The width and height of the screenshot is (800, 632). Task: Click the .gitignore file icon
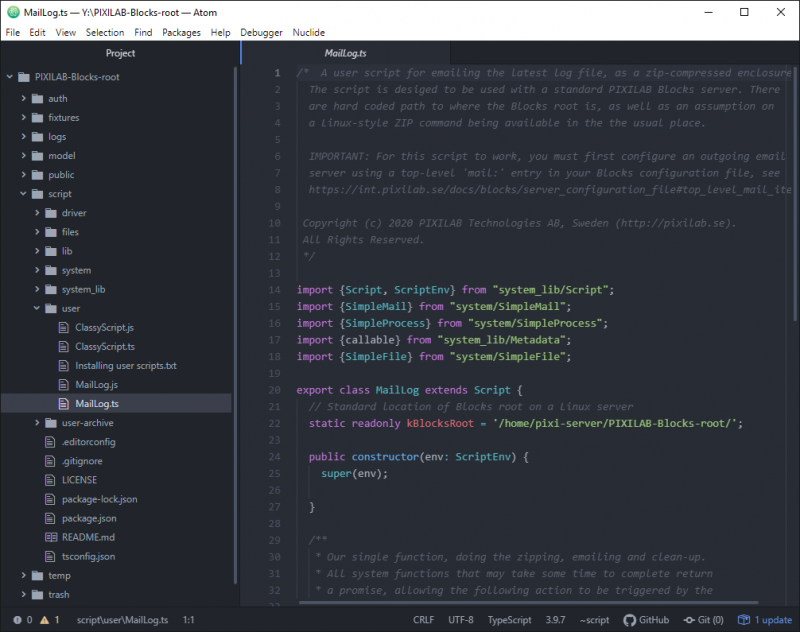coord(50,461)
